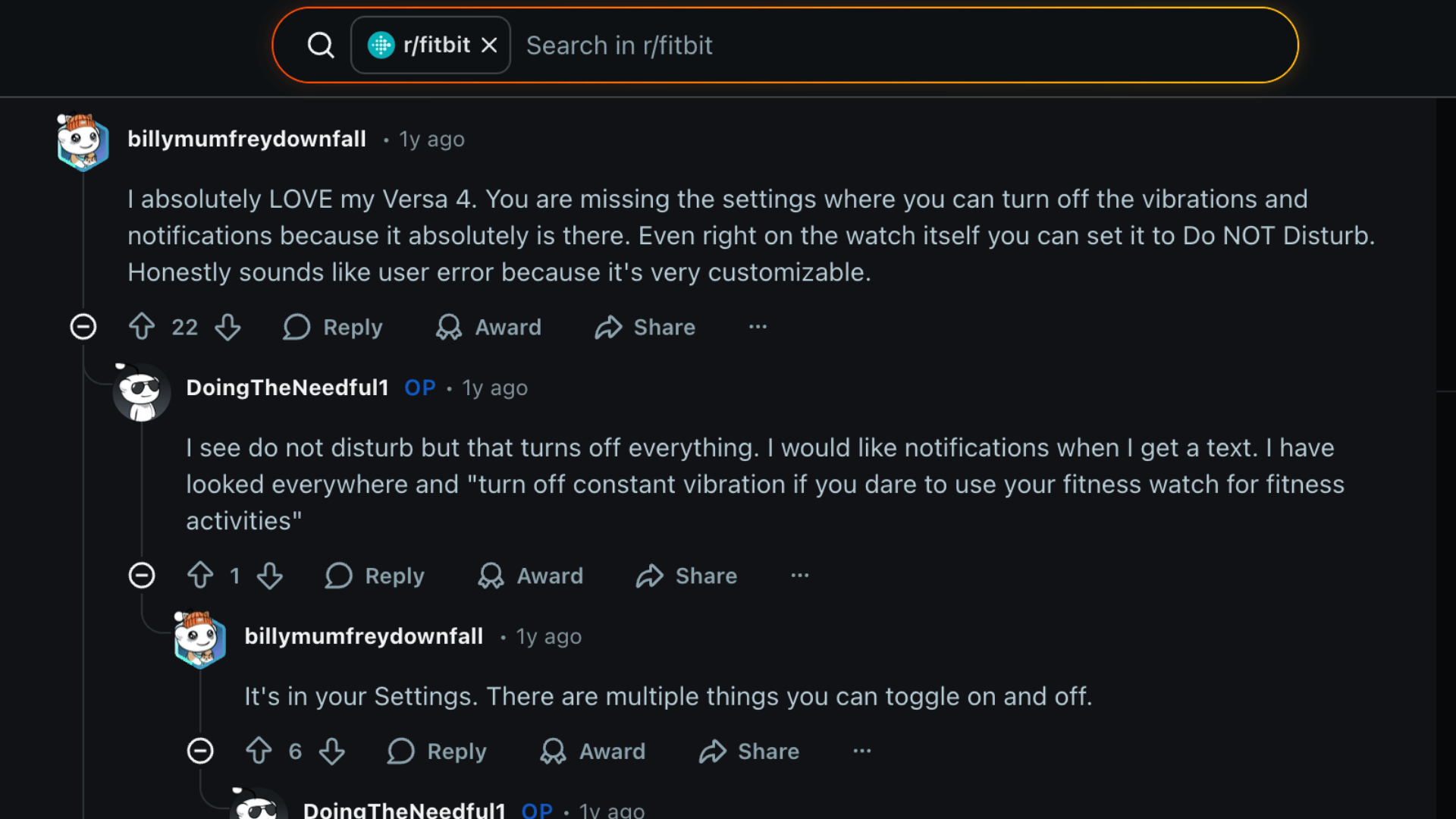1456x819 pixels.
Task: Collapse the 'It's in your Settings' thread
Action: click(x=200, y=751)
